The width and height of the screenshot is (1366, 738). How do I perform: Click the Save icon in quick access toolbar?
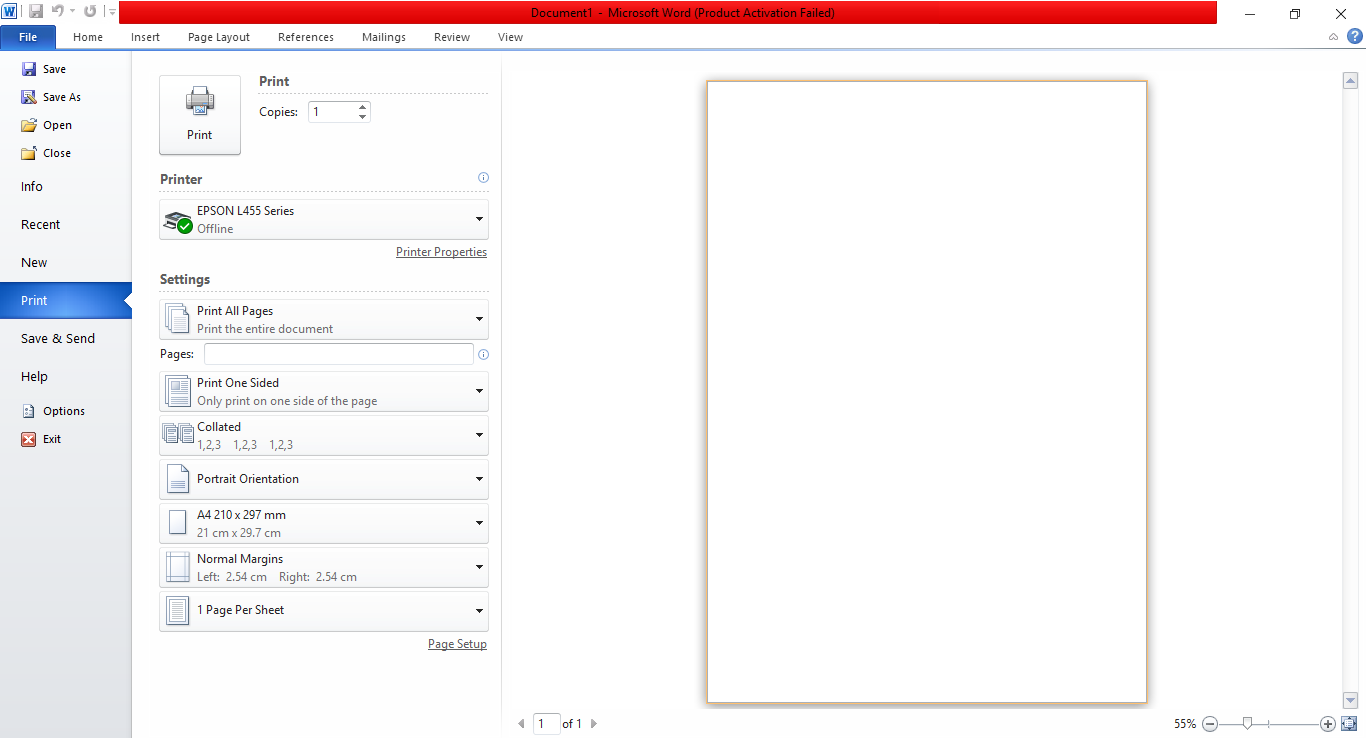pos(36,12)
